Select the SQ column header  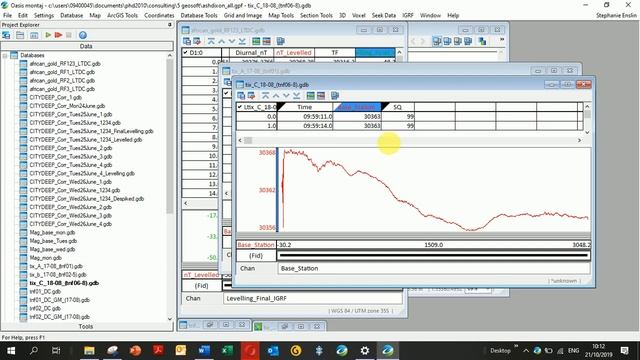[398, 107]
